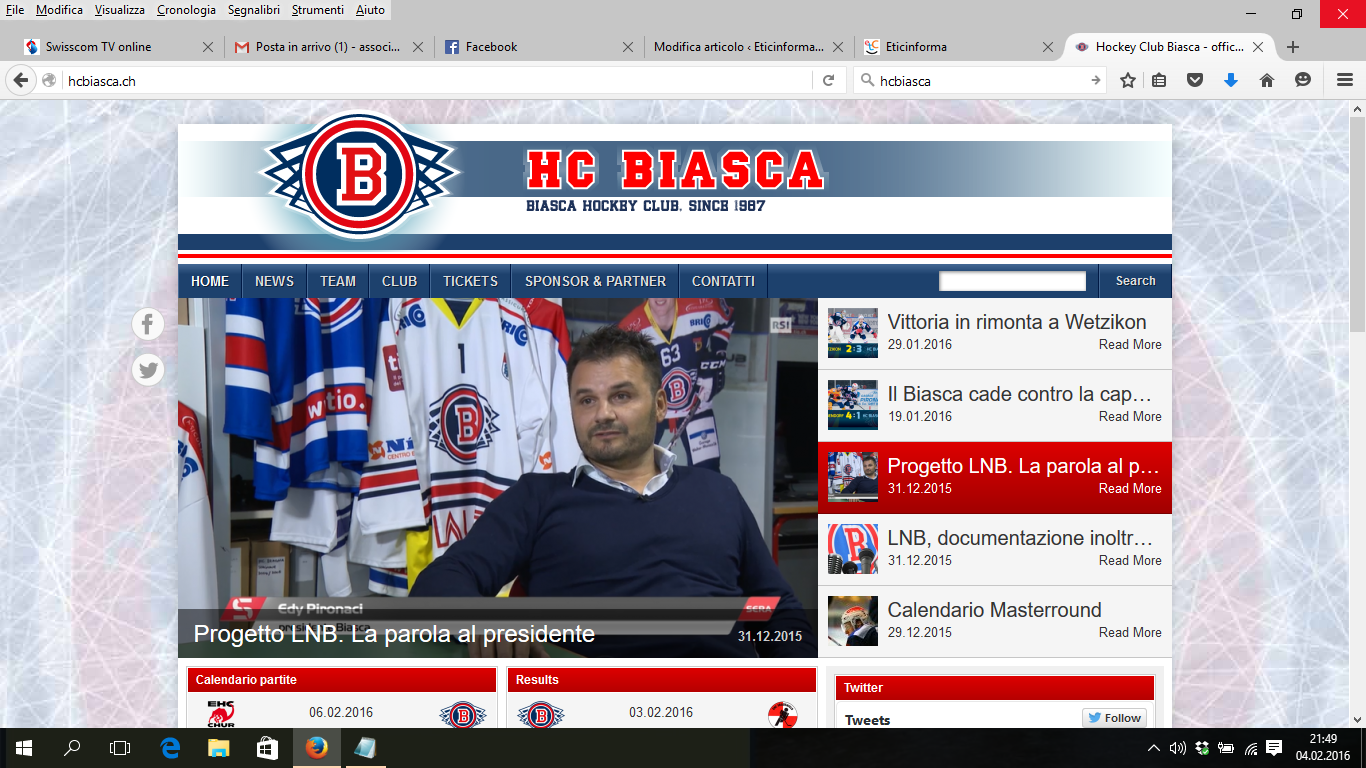Read More on Vittoria in rimonta a Wetzikon
Image resolution: width=1366 pixels, height=768 pixels.
[x=1130, y=344]
